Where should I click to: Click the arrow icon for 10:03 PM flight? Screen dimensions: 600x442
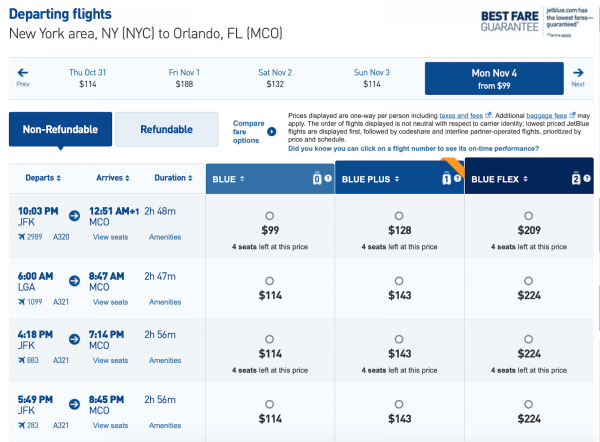point(75,216)
